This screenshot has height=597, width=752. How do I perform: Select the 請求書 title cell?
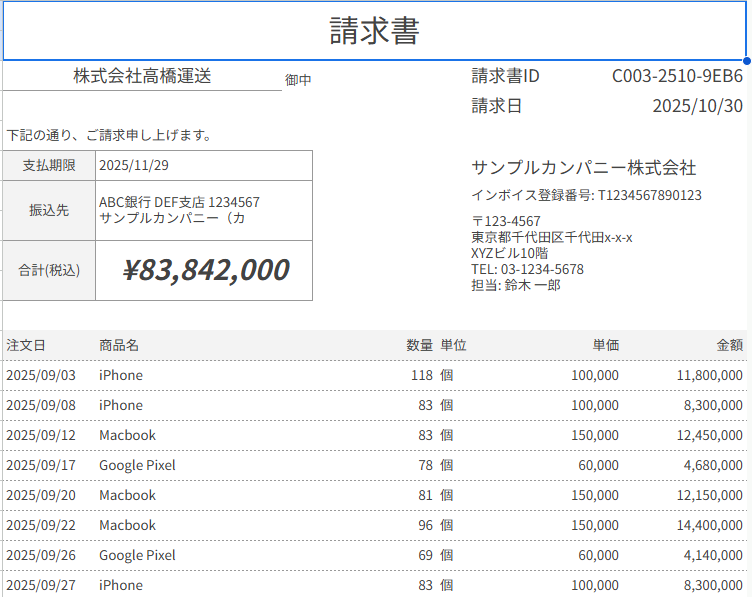(x=375, y=31)
